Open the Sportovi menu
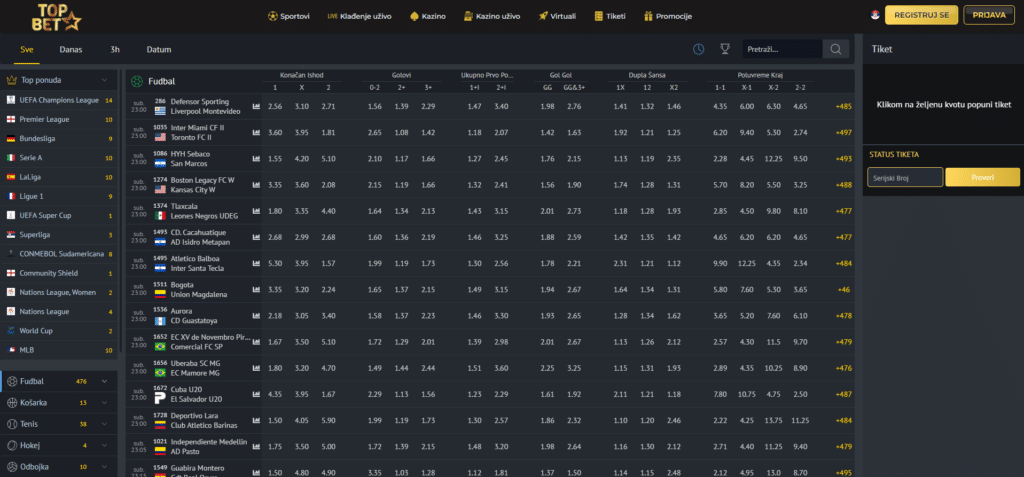This screenshot has height=477, width=1024. click(x=289, y=16)
